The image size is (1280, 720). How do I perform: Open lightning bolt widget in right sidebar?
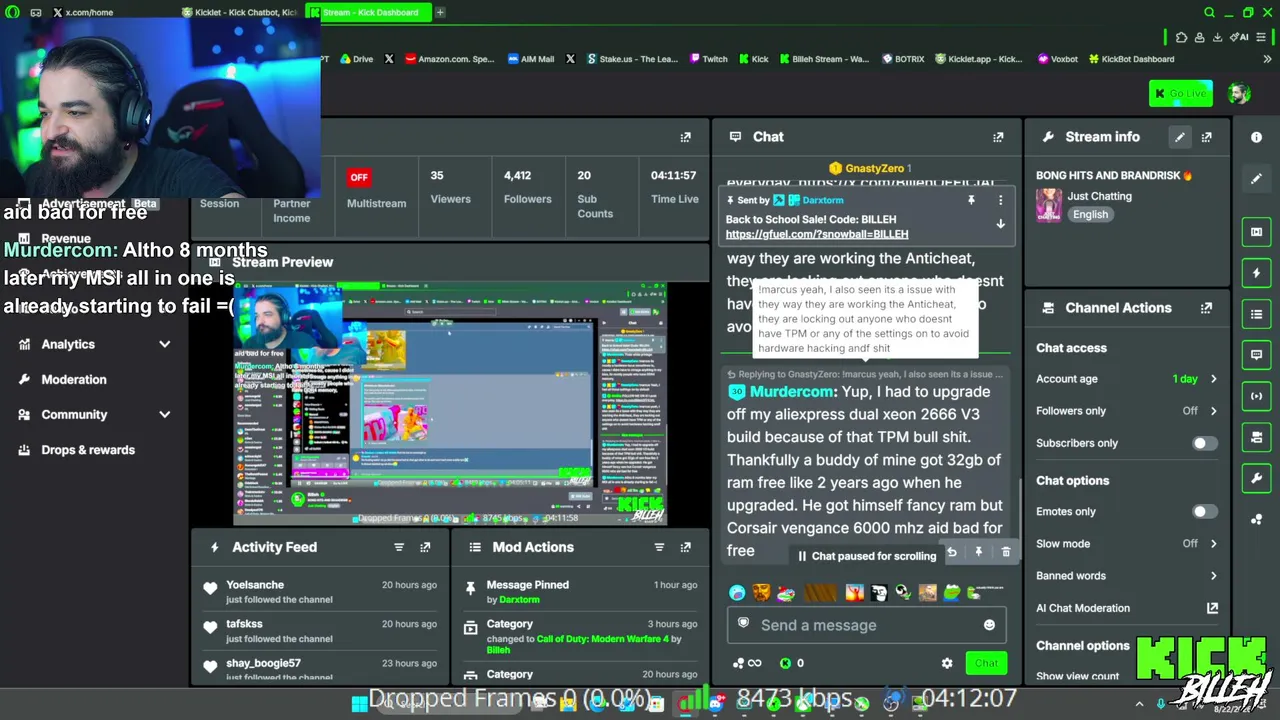coord(1257,273)
